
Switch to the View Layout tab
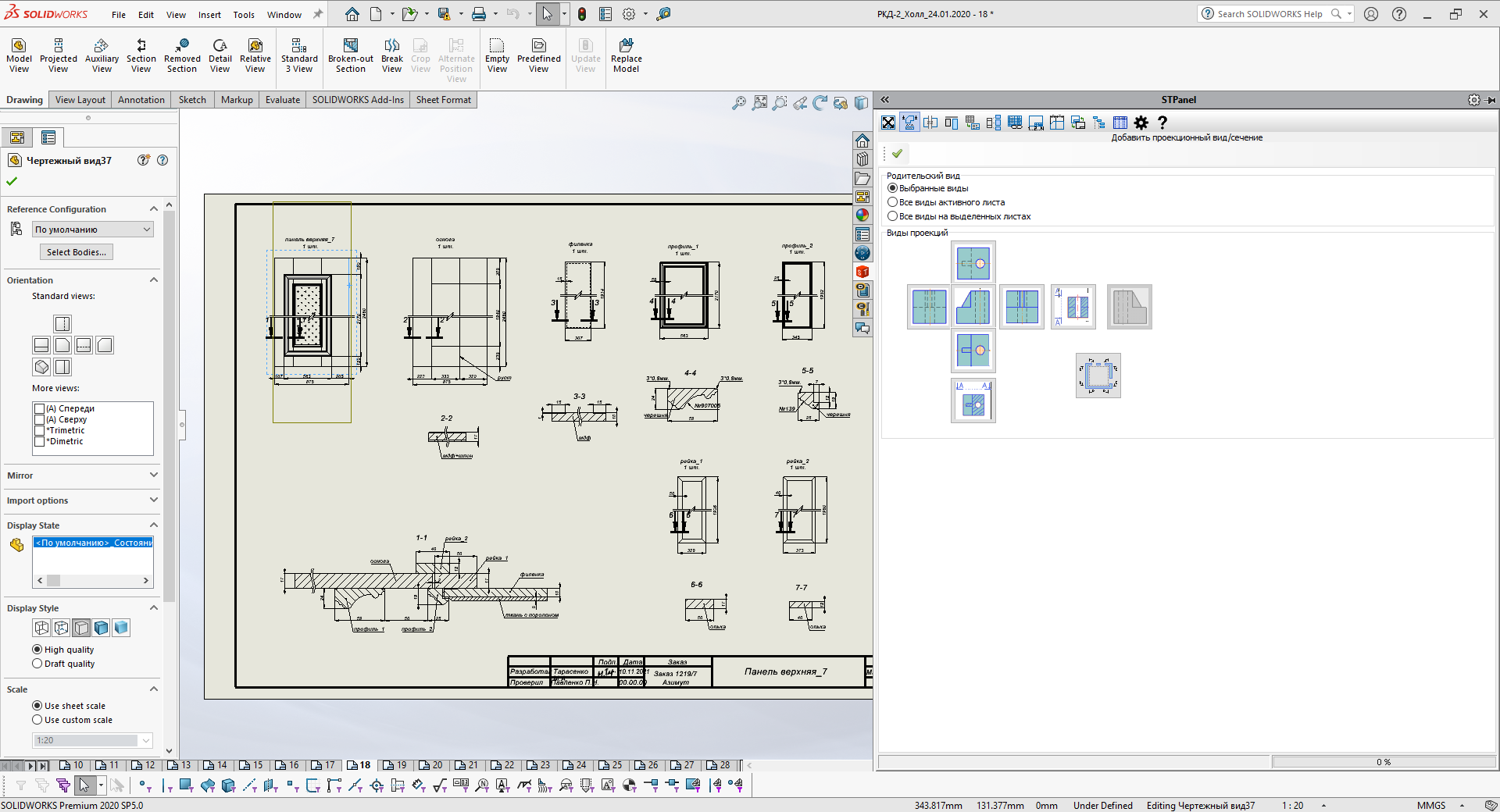coord(80,100)
